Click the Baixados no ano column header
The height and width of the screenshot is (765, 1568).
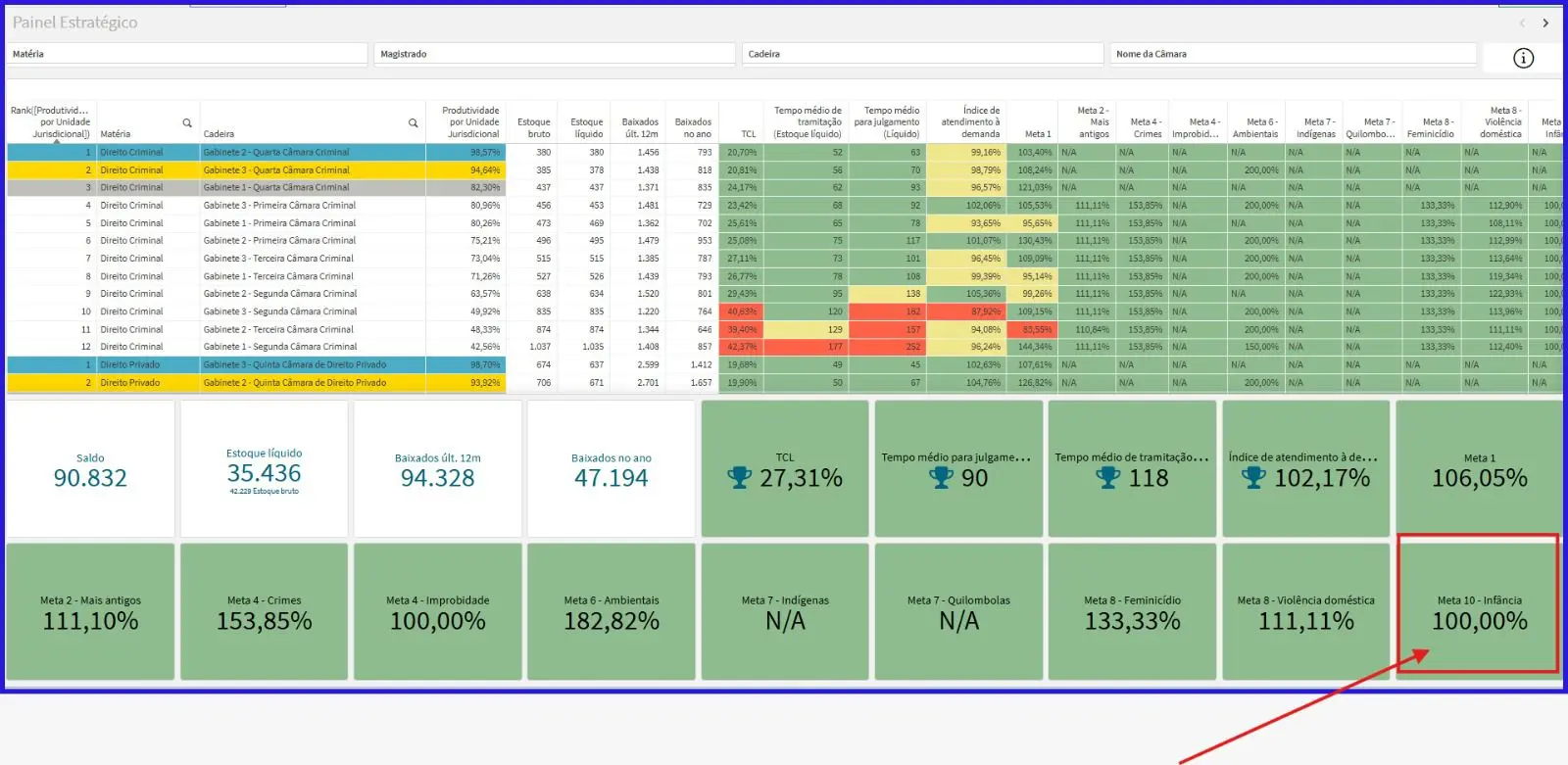click(693, 127)
